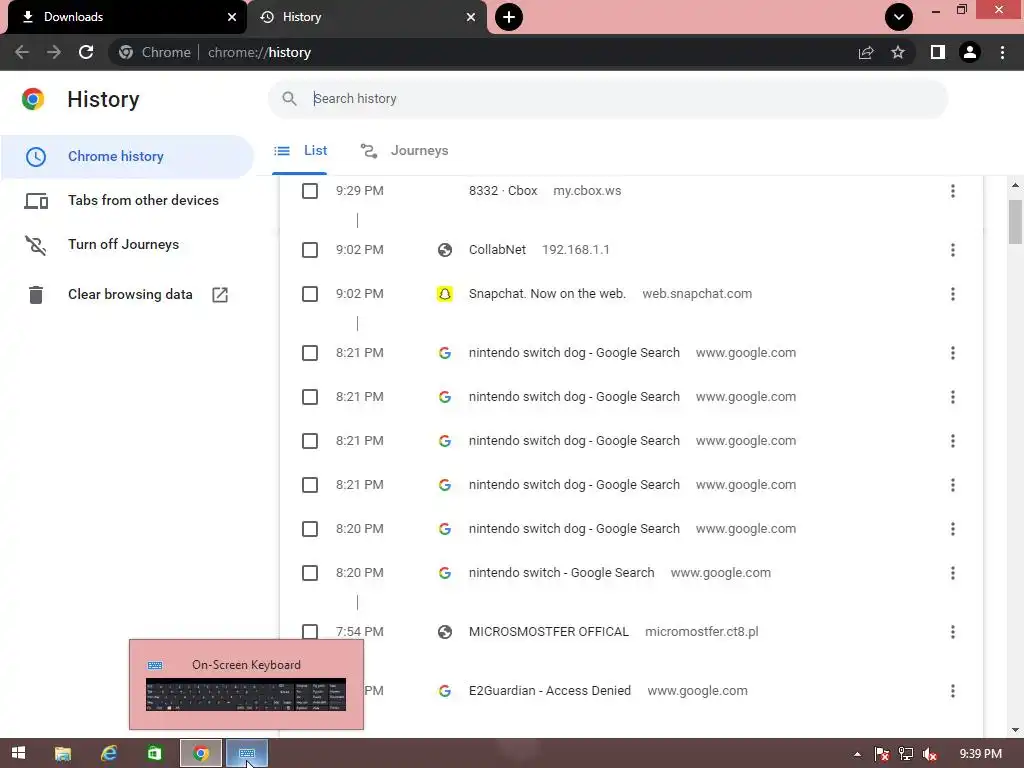Reload the history page

click(x=86, y=52)
